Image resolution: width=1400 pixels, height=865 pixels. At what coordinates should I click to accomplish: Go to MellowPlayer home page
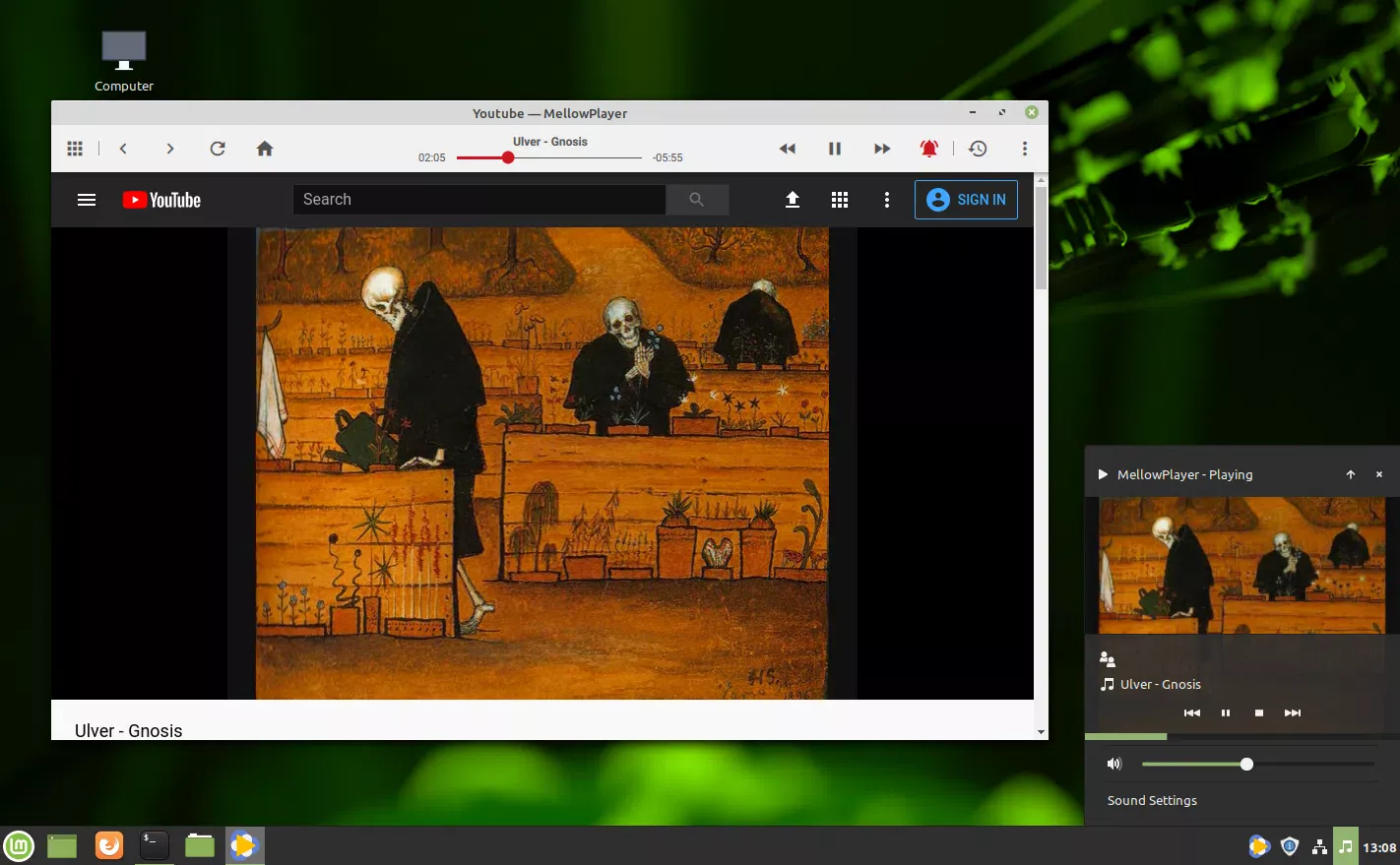pyautogui.click(x=264, y=148)
